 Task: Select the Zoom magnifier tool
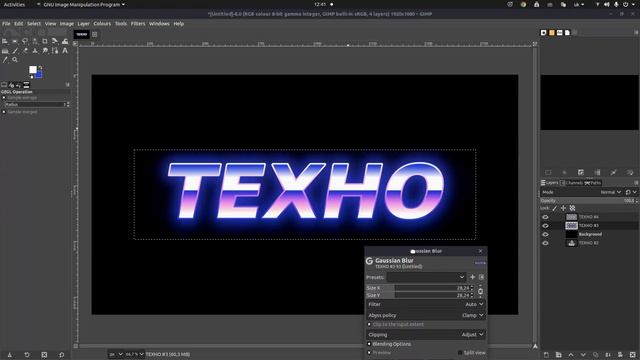point(15,60)
